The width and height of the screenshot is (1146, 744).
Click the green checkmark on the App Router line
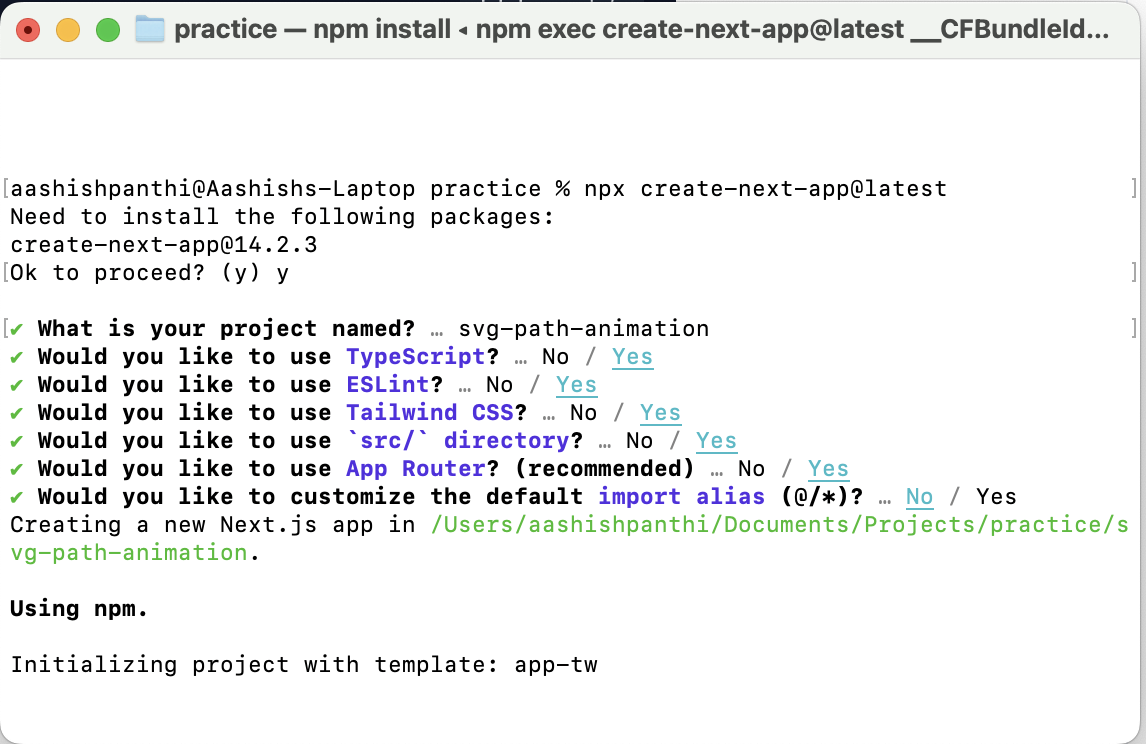pyautogui.click(x=17, y=469)
